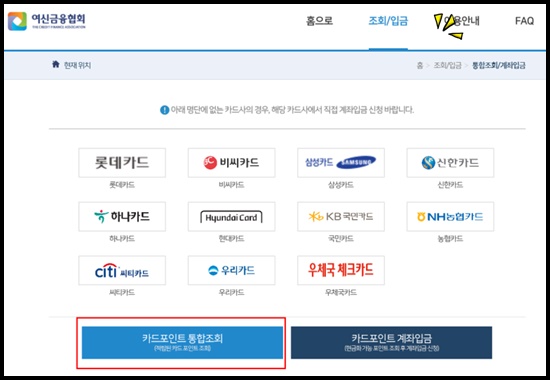550x380 pixels.
Task: Click the 국민카드 caption text
Action: [341, 239]
